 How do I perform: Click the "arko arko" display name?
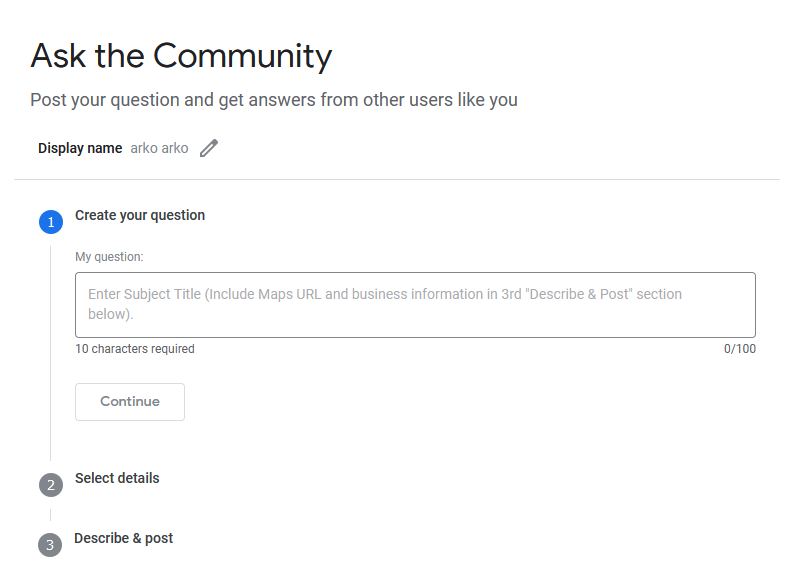[159, 148]
